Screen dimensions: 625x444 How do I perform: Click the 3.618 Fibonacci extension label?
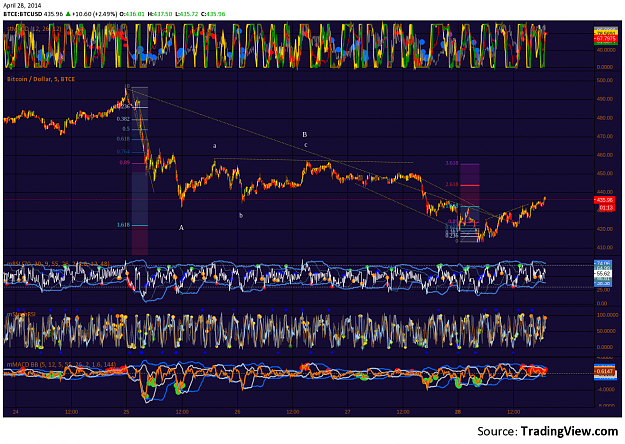point(452,163)
